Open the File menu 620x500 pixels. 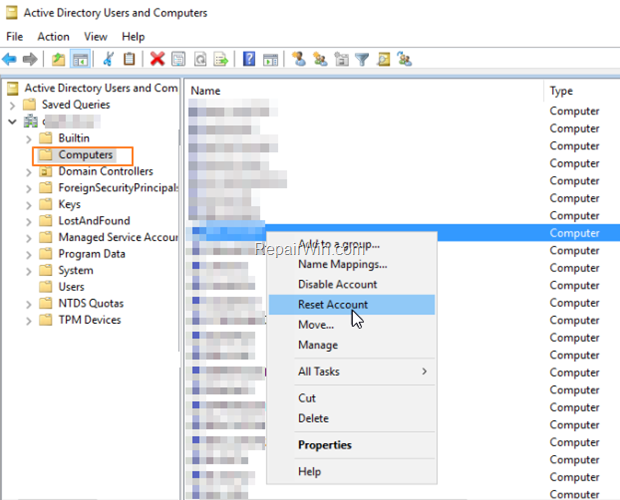pos(15,37)
